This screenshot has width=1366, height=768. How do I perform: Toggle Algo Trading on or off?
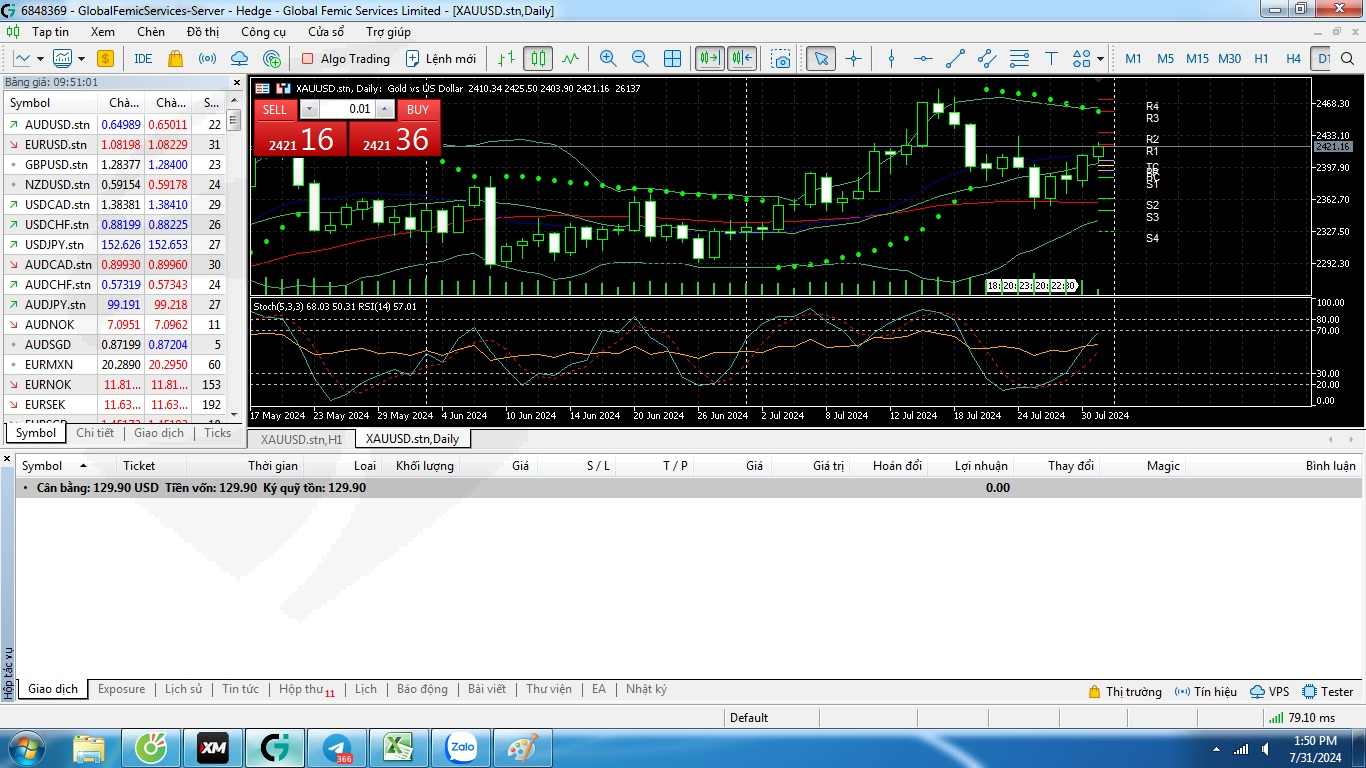[345, 59]
